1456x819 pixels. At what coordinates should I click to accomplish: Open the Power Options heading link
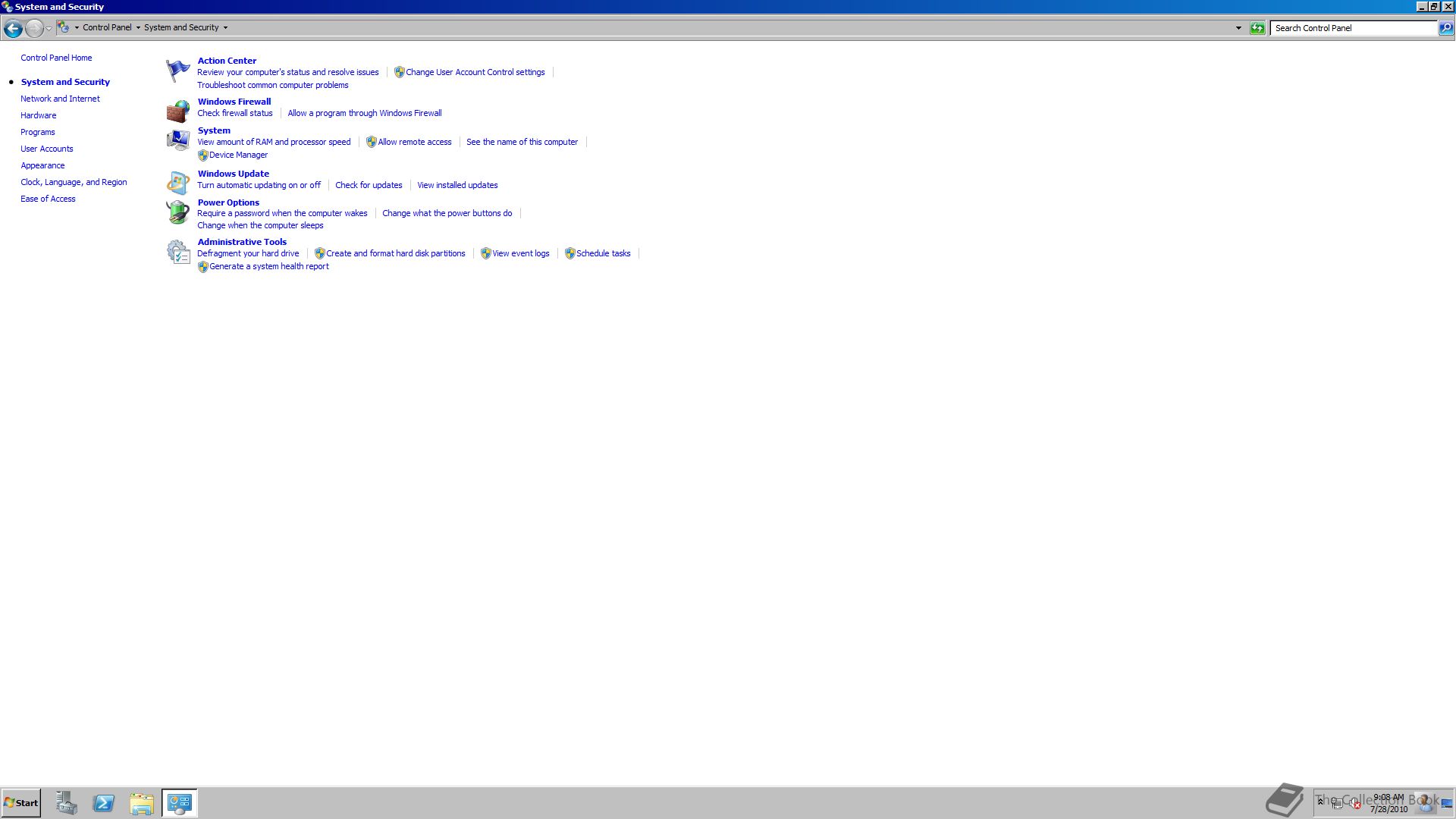pos(228,202)
